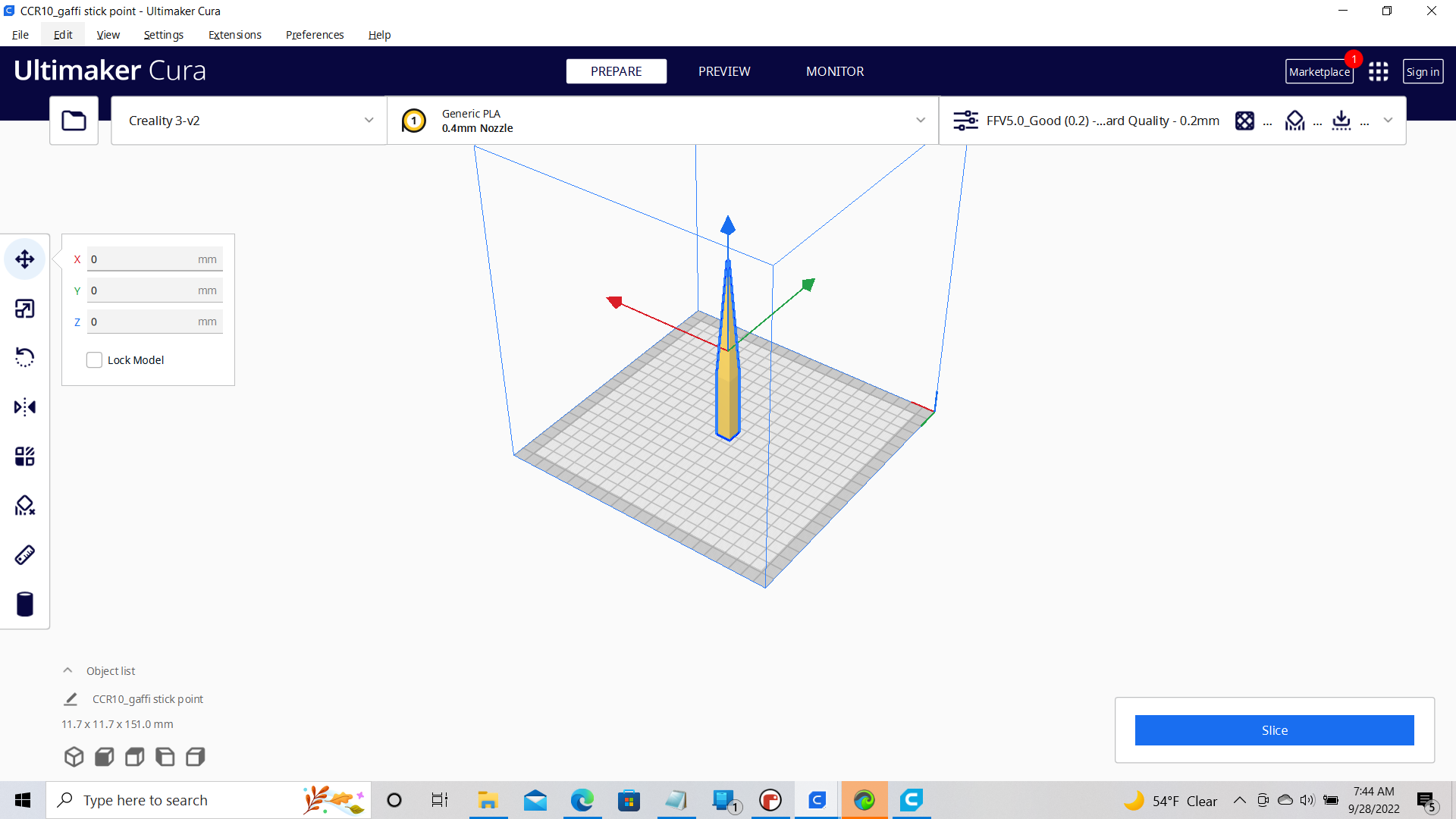Screen dimensions: 1456x819
Task: Select the Rotate tool
Action: [25, 357]
